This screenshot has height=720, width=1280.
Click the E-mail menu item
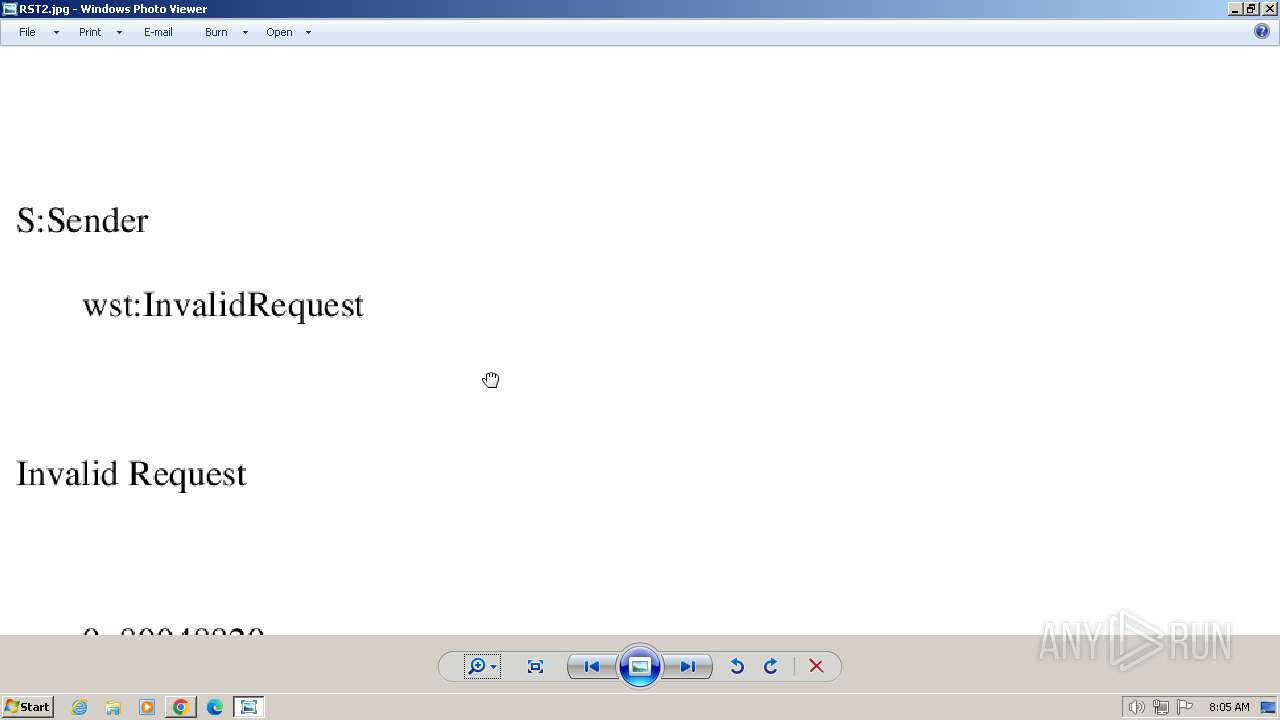(x=158, y=32)
